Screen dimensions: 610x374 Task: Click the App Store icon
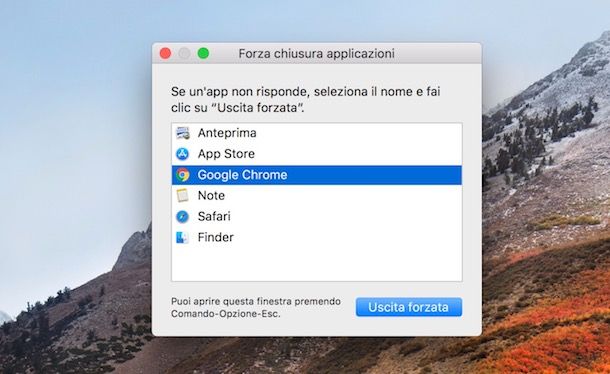pyautogui.click(x=182, y=154)
